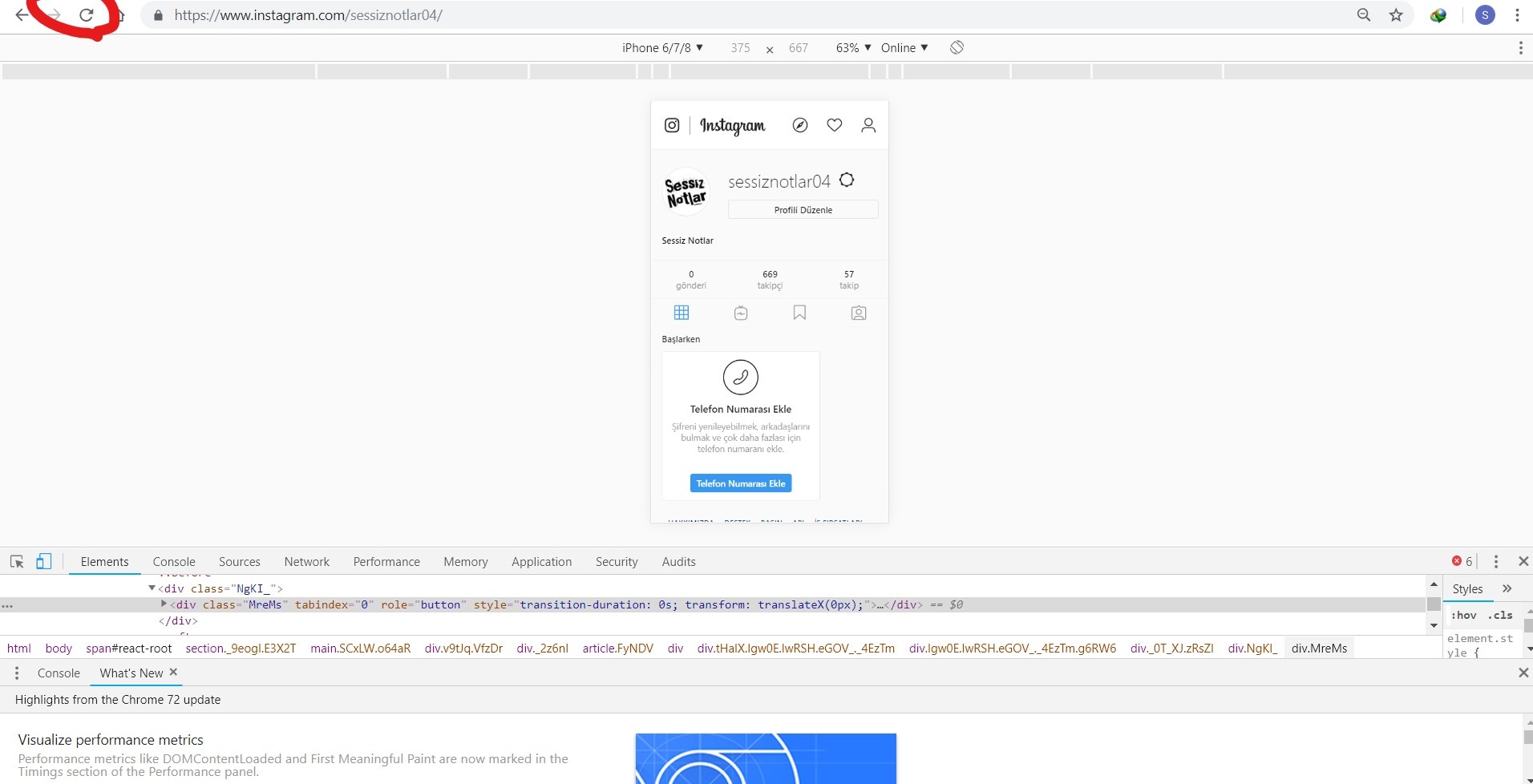Screen dimensions: 1533x784
Task: Open the Chrome three-dot menu
Action: [1517, 15]
